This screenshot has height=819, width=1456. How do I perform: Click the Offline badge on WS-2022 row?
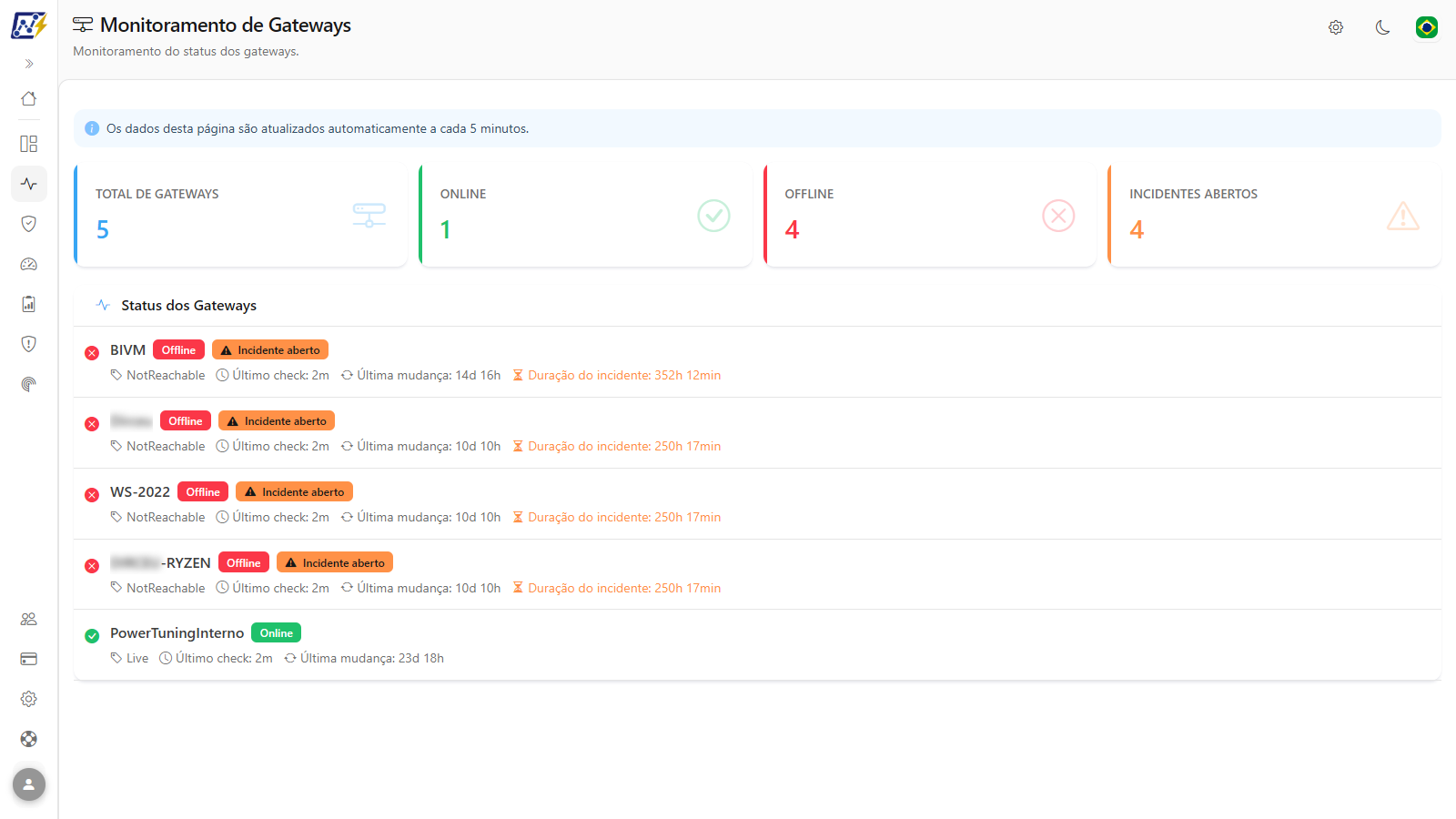tap(203, 491)
